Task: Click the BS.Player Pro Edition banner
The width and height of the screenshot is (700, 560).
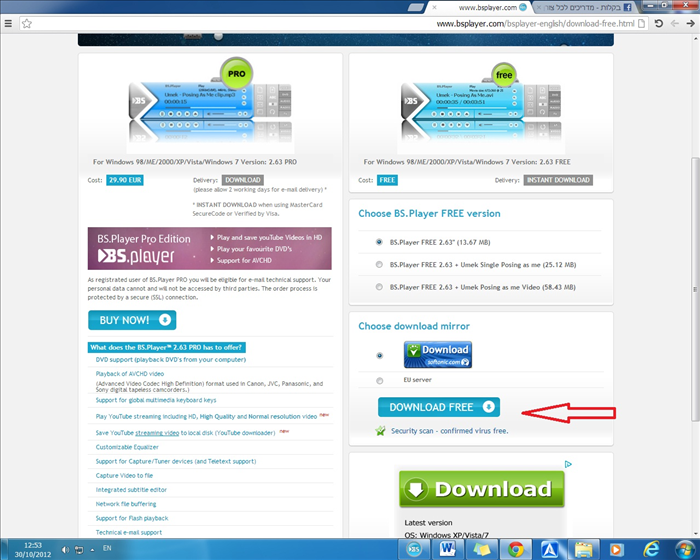Action: [x=209, y=248]
